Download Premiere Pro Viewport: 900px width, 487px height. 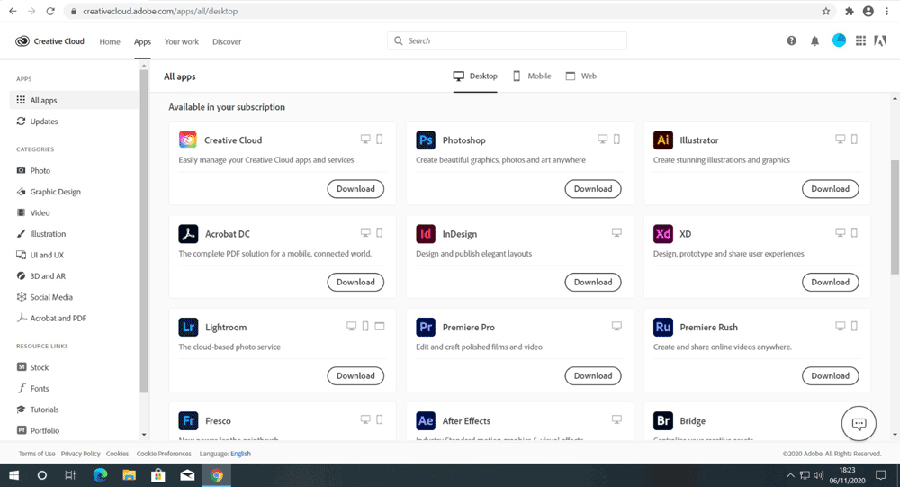tap(593, 376)
